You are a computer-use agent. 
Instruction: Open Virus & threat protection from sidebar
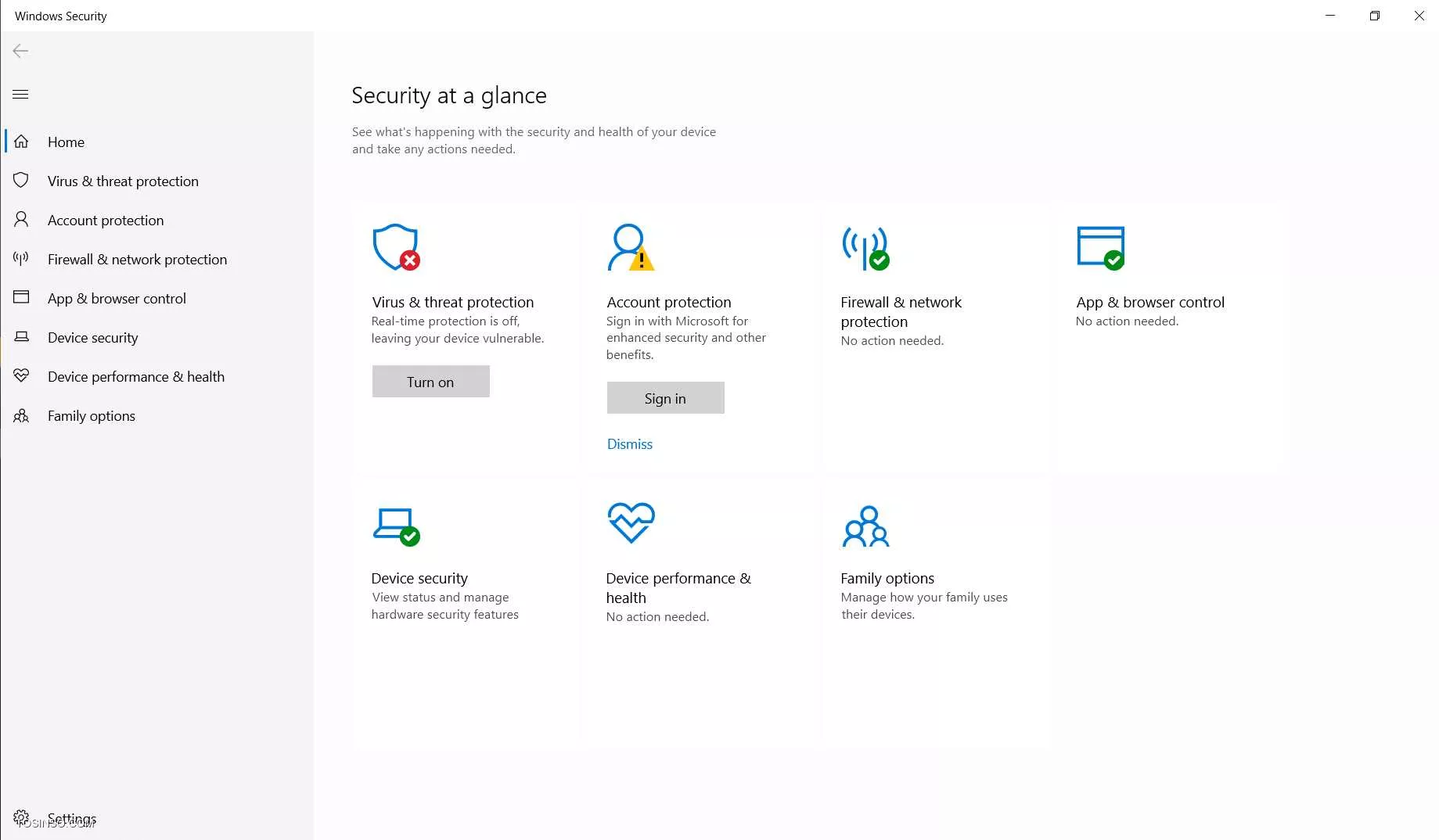(123, 181)
